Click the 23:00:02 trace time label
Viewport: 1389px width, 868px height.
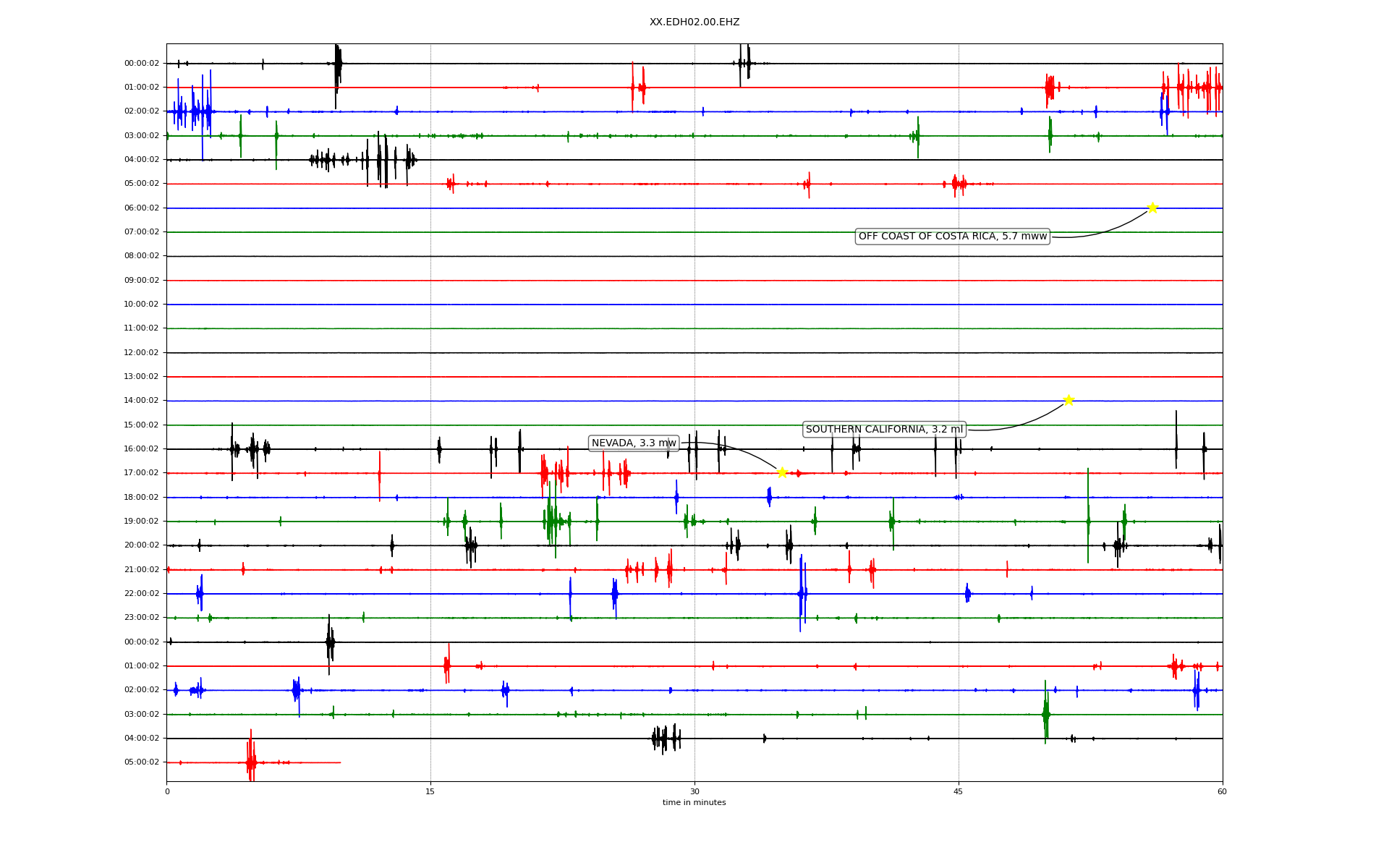pyautogui.click(x=142, y=618)
